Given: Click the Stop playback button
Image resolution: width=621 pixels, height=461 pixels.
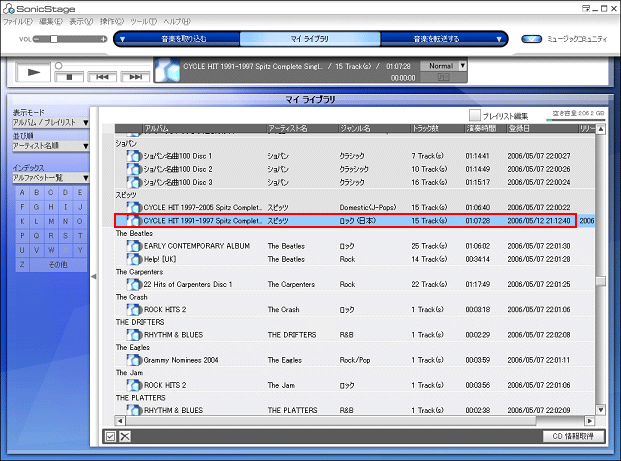Looking at the screenshot, I should pos(69,76).
